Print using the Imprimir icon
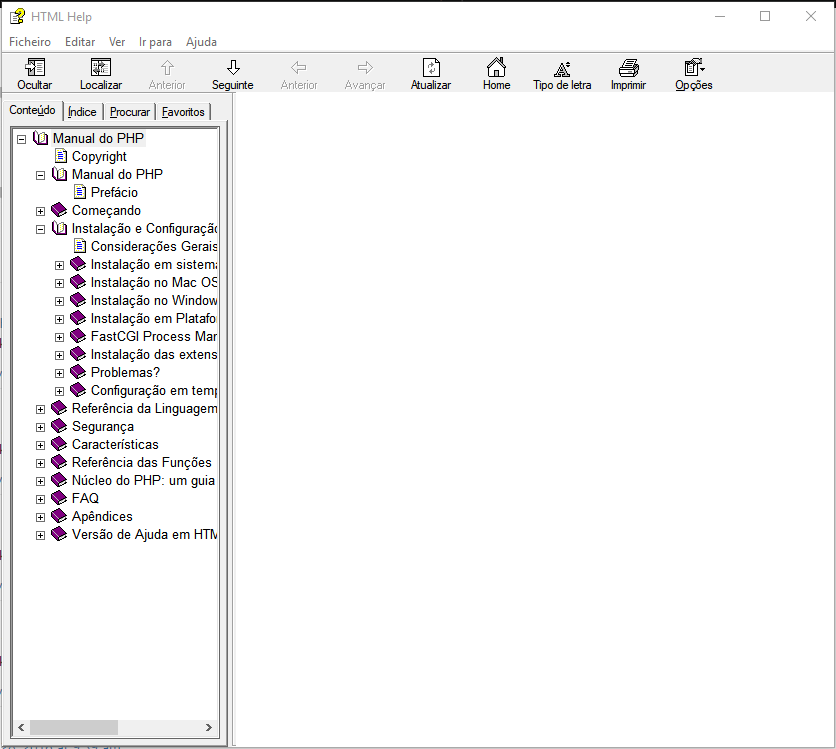The width and height of the screenshot is (836, 749). (x=628, y=68)
